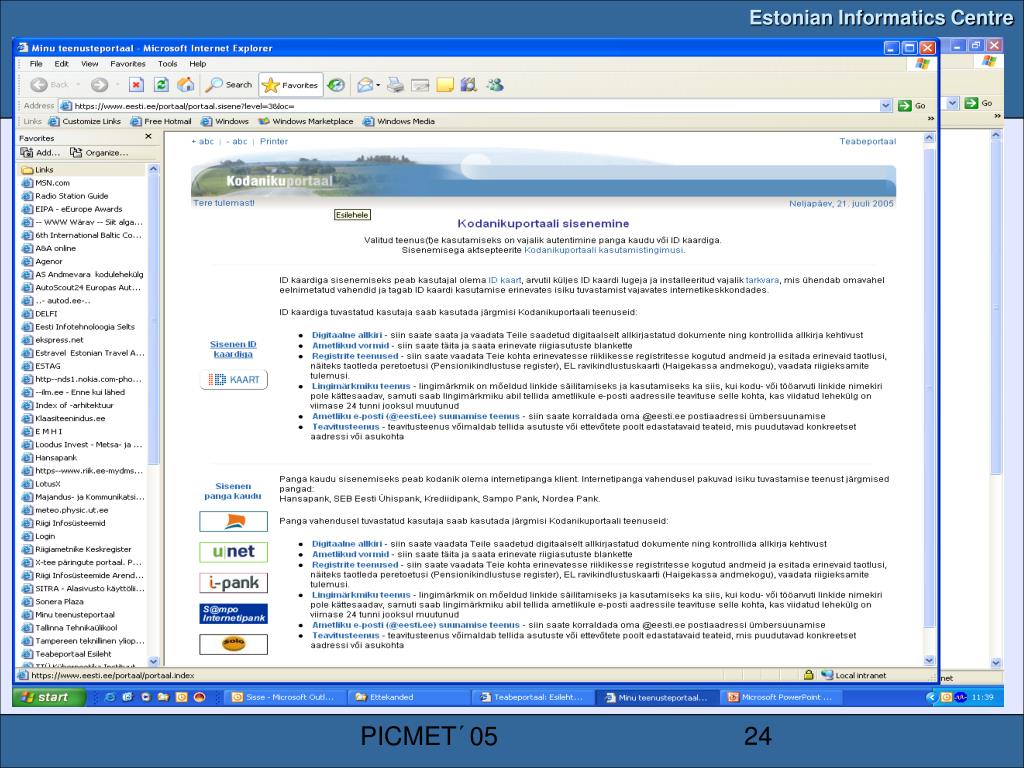Open the History toolbar icon
This screenshot has height=768, width=1024.
click(x=336, y=85)
